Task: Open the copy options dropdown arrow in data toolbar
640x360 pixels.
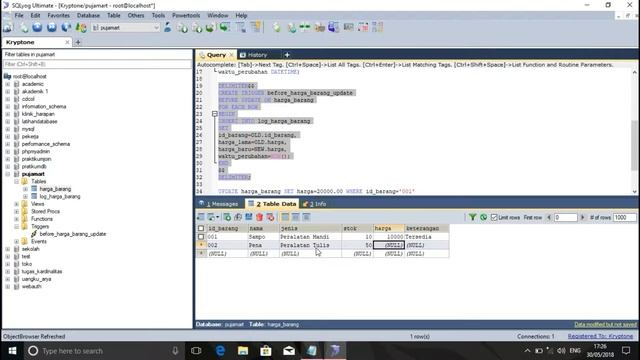Action: coord(217,217)
